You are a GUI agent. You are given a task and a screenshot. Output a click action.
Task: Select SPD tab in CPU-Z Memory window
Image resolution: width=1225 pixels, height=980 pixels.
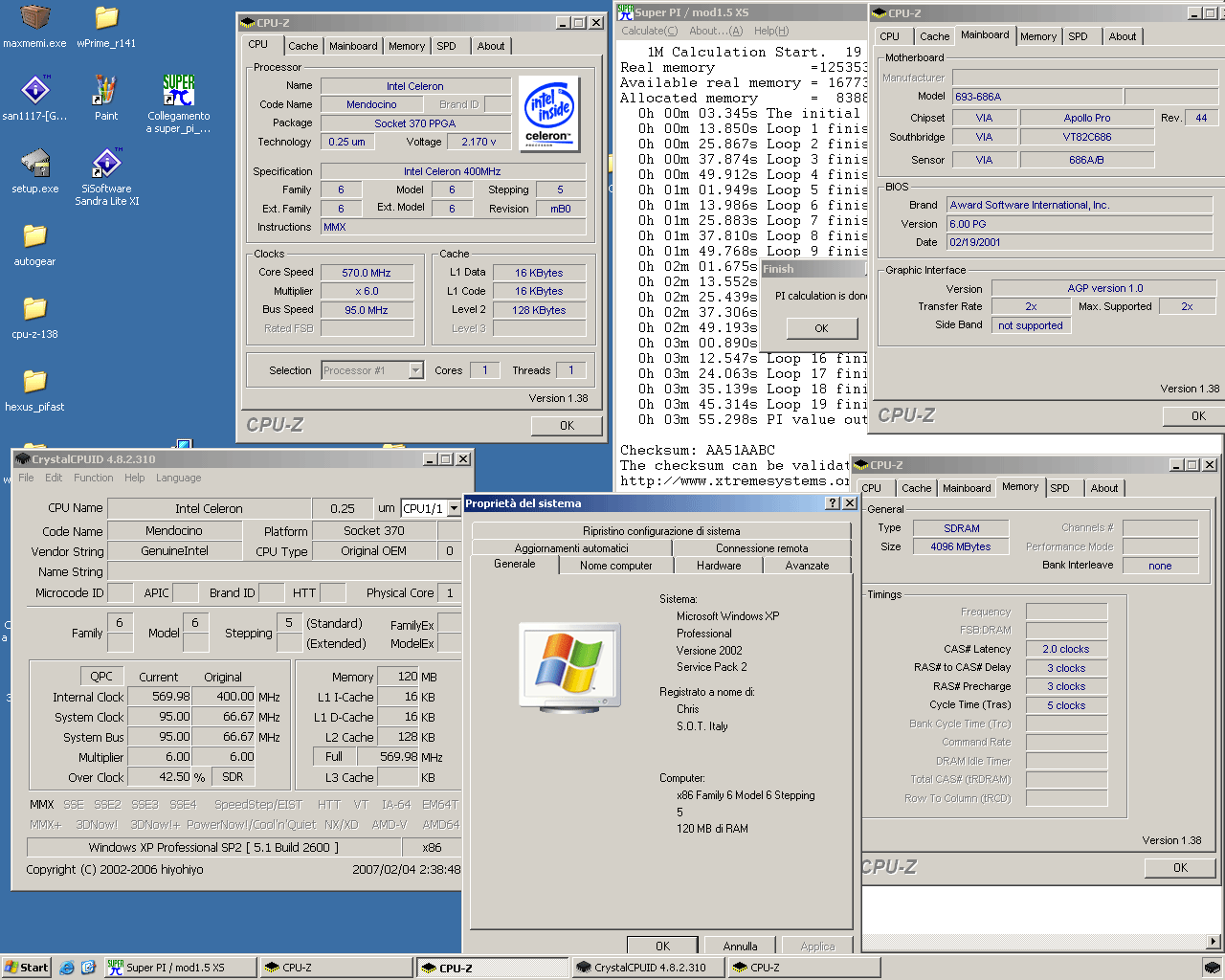coord(1059,488)
